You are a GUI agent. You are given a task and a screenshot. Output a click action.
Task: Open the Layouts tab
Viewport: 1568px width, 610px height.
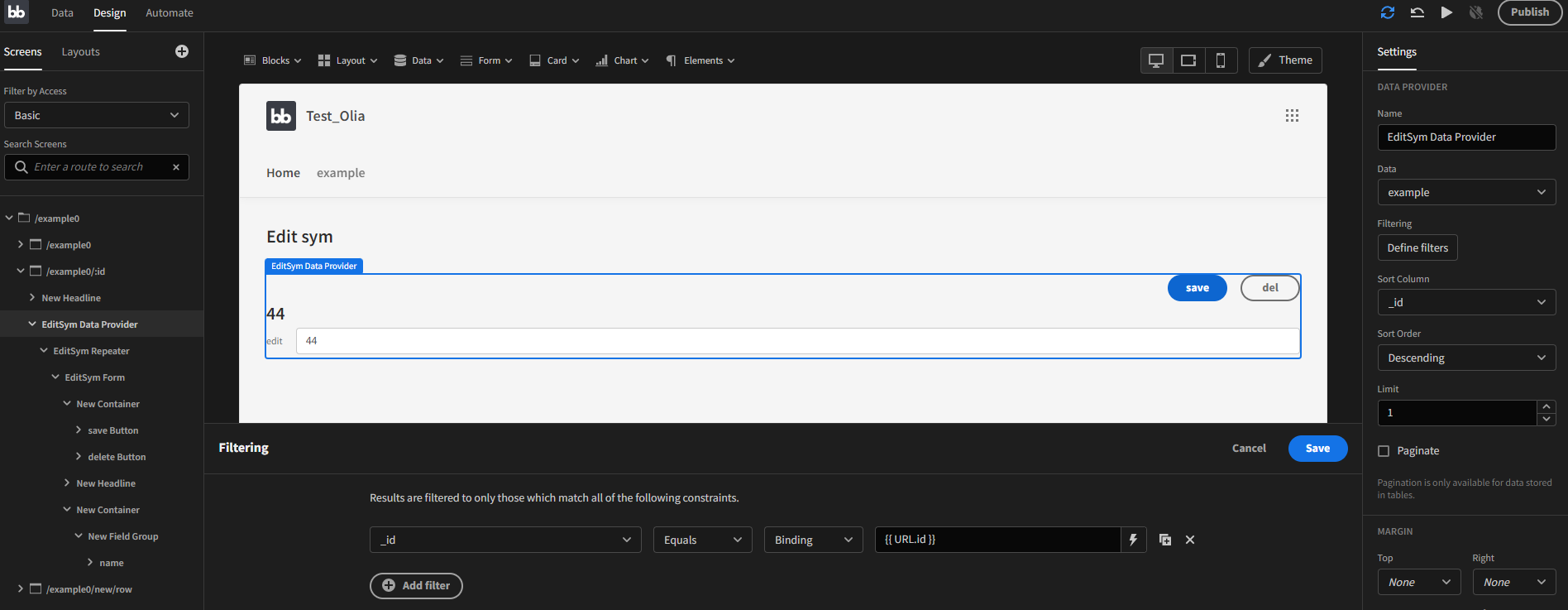coord(80,51)
